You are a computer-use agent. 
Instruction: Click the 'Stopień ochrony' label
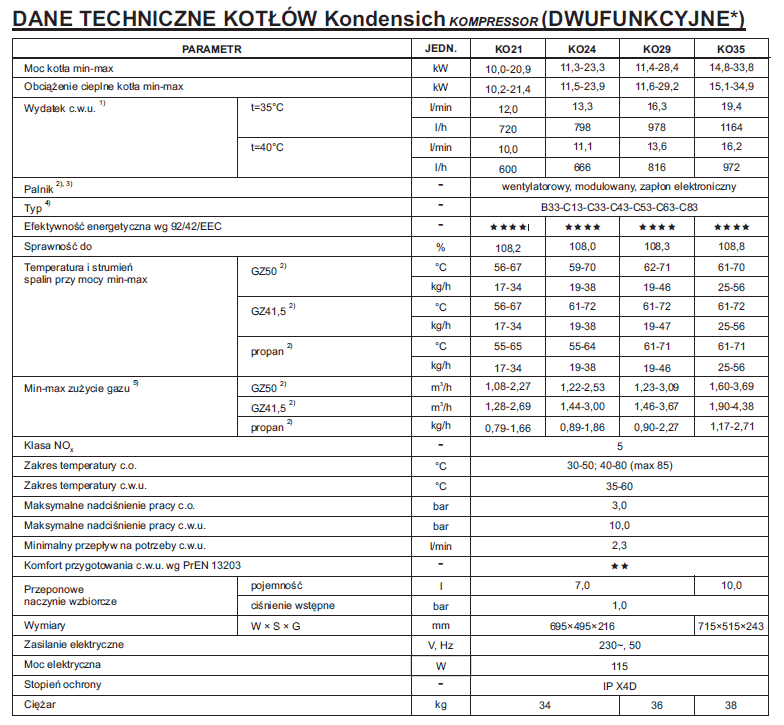(62, 685)
